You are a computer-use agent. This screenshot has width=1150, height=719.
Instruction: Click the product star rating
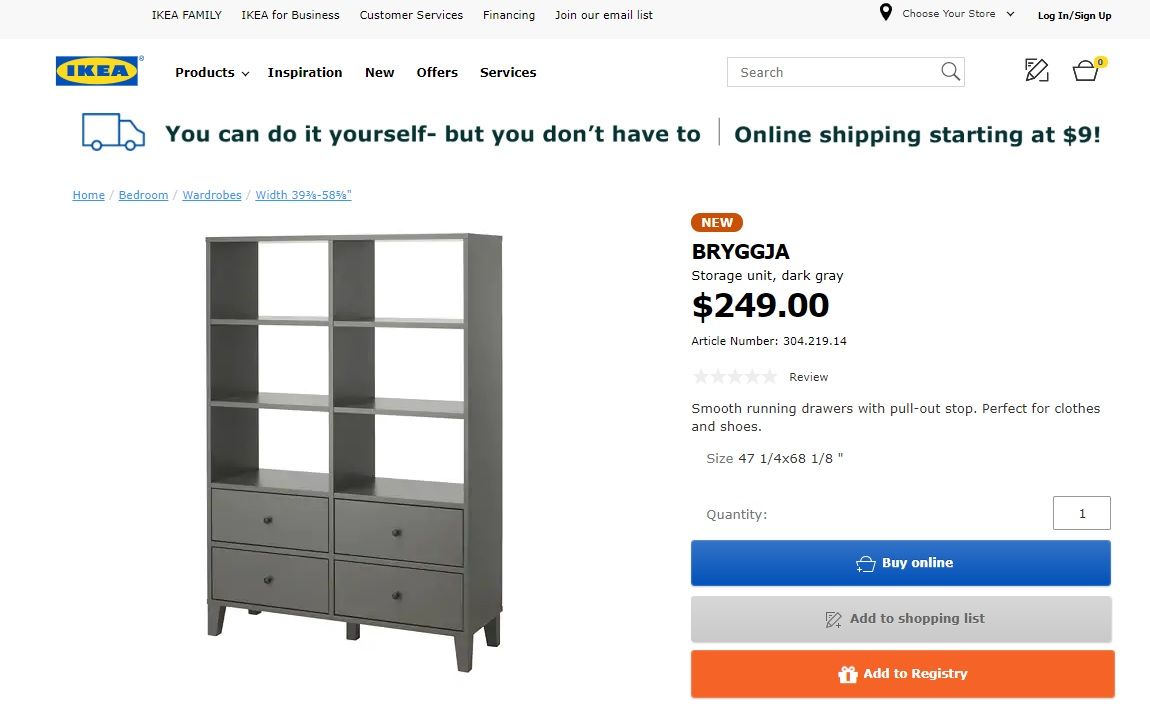[734, 377]
